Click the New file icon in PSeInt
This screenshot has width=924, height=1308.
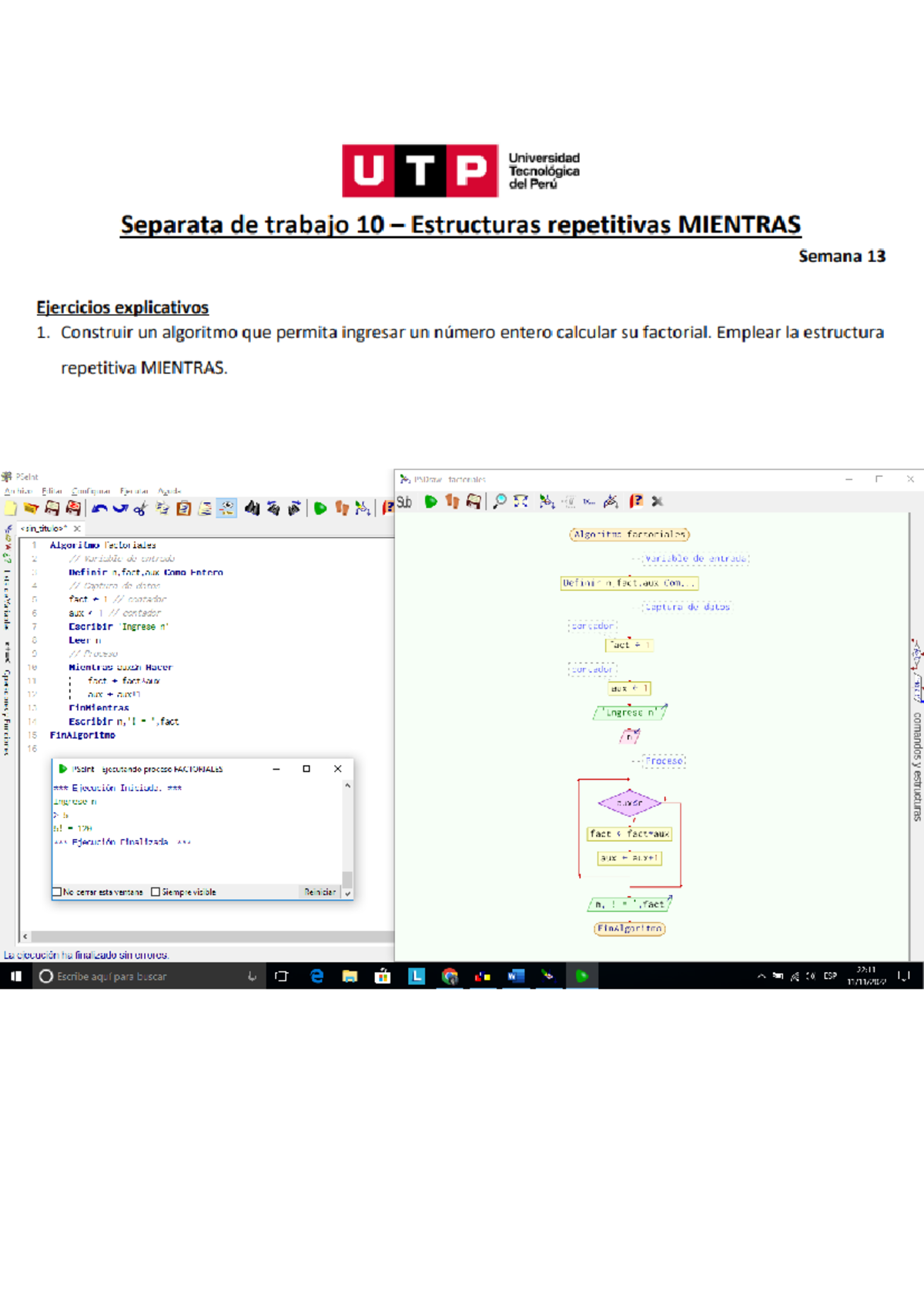tap(11, 508)
